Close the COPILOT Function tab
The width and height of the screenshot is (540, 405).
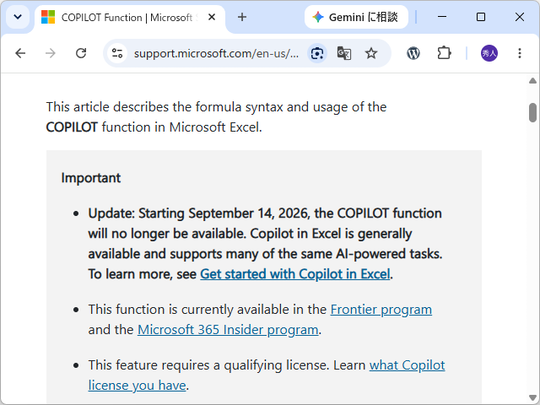click(x=212, y=17)
